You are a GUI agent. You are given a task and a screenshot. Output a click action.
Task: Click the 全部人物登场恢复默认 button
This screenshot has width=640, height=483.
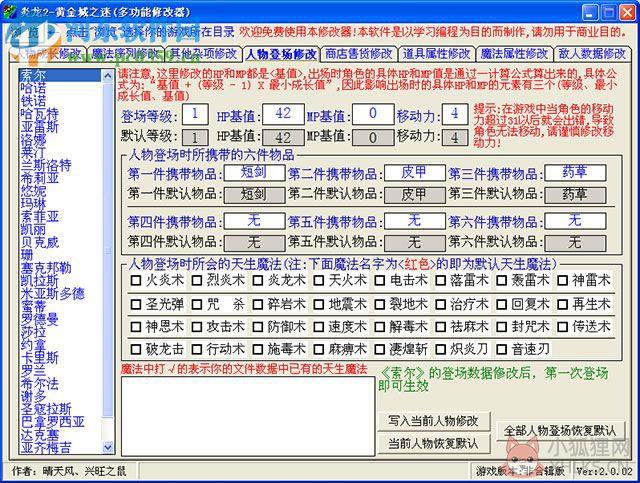pyautogui.click(x=560, y=431)
